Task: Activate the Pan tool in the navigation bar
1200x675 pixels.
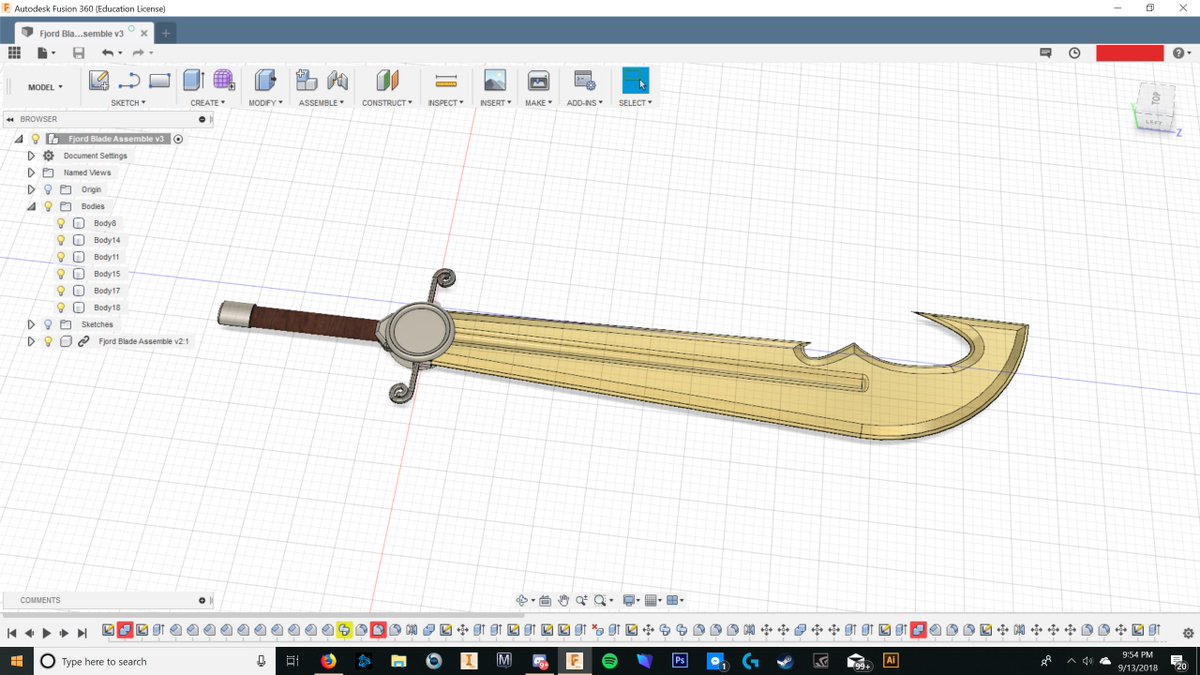Action: 564,599
